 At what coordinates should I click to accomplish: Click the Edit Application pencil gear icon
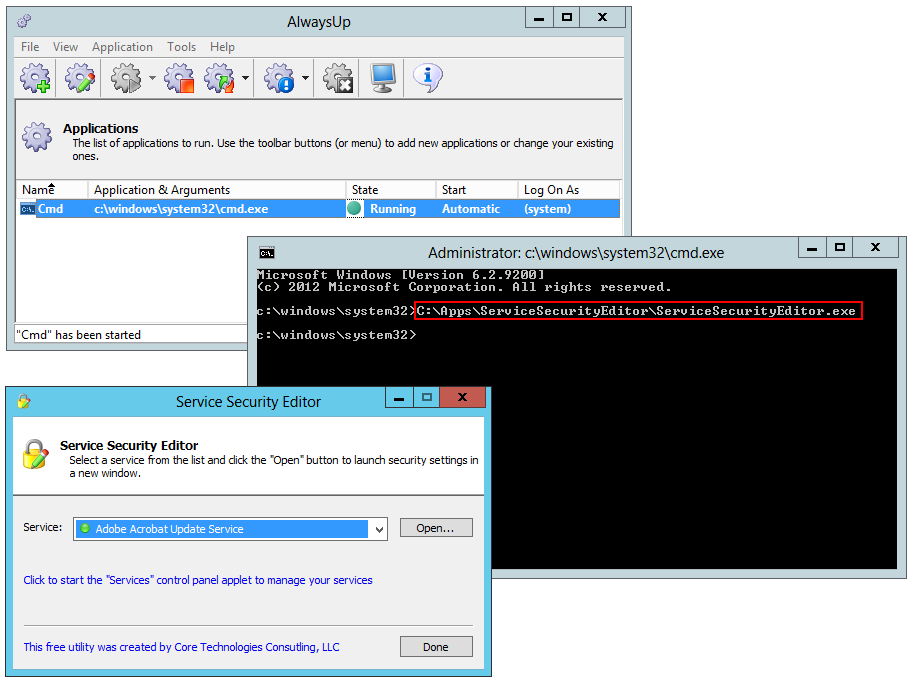(x=80, y=78)
